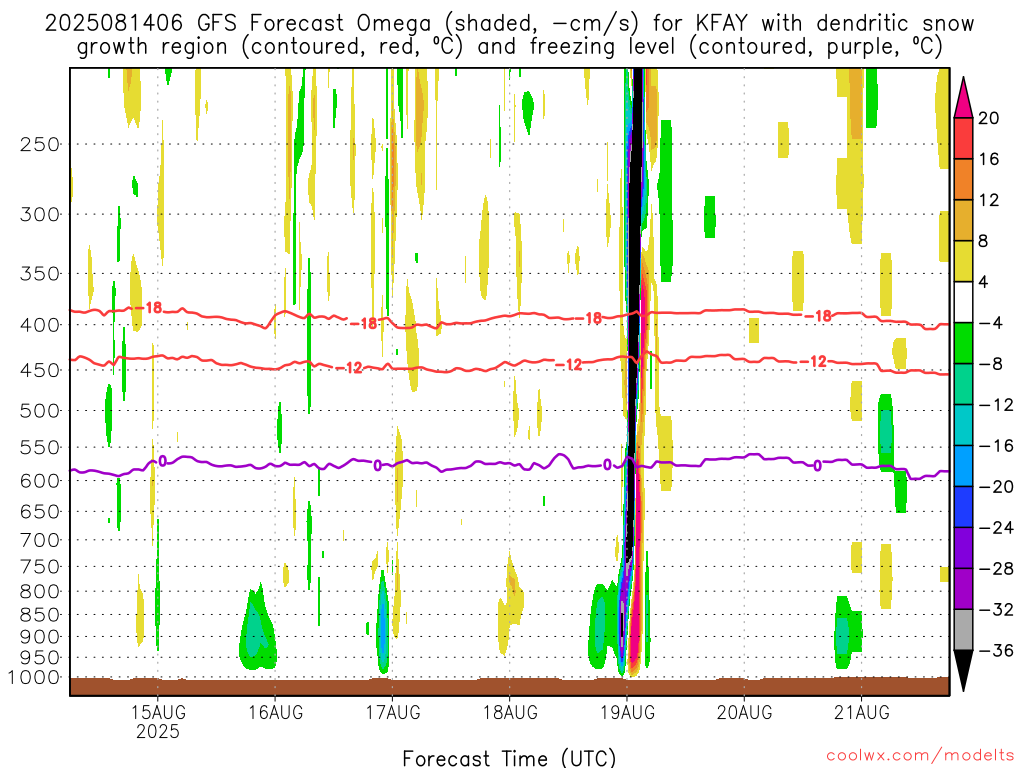1024x768 pixels.
Task: Click the pink upward arrow atop the colorbar
Action: tap(963, 98)
